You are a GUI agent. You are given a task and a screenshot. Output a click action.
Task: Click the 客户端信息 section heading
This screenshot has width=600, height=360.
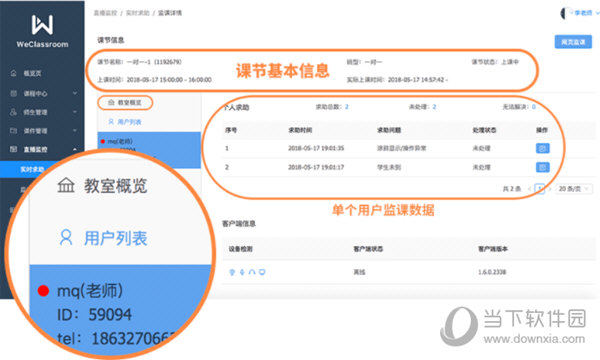coord(239,223)
